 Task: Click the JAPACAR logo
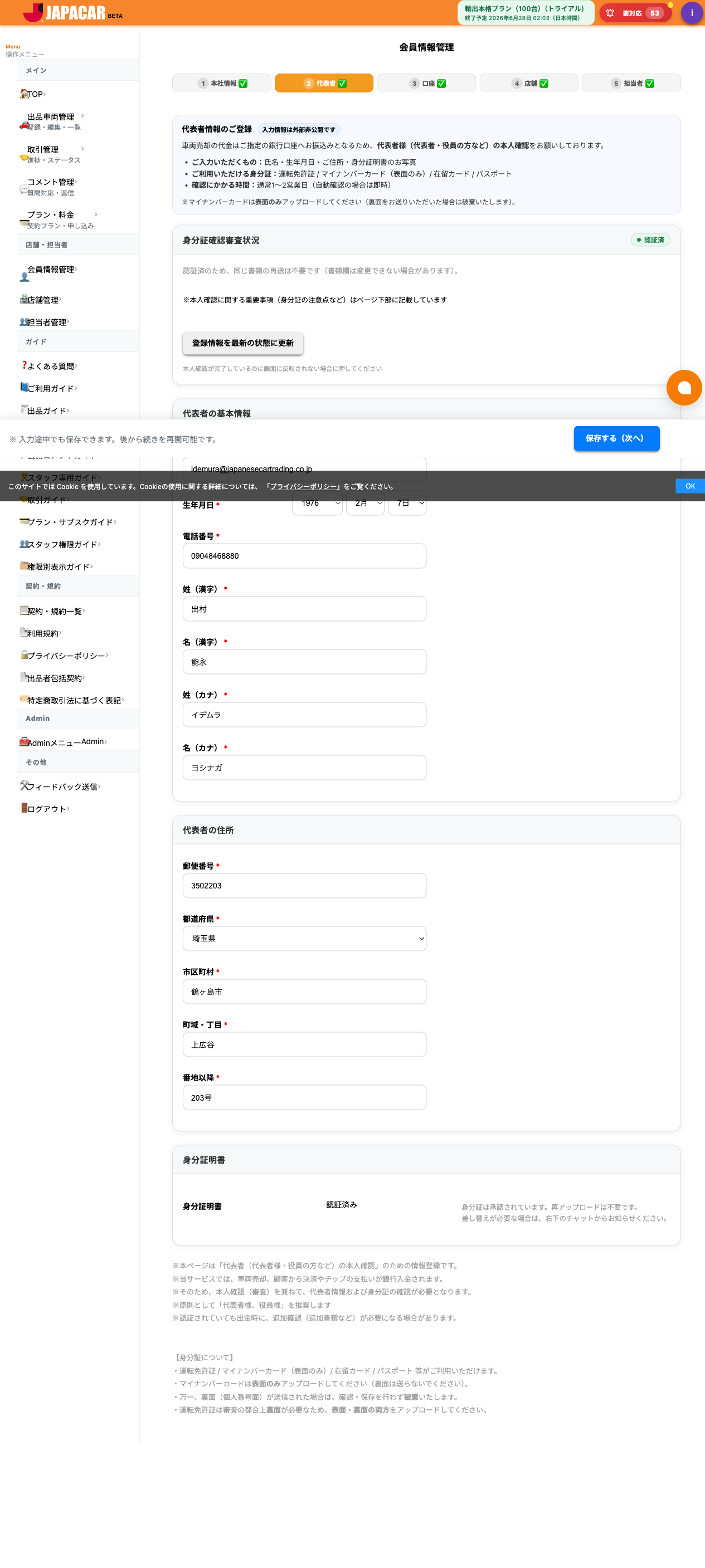pyautogui.click(x=72, y=13)
